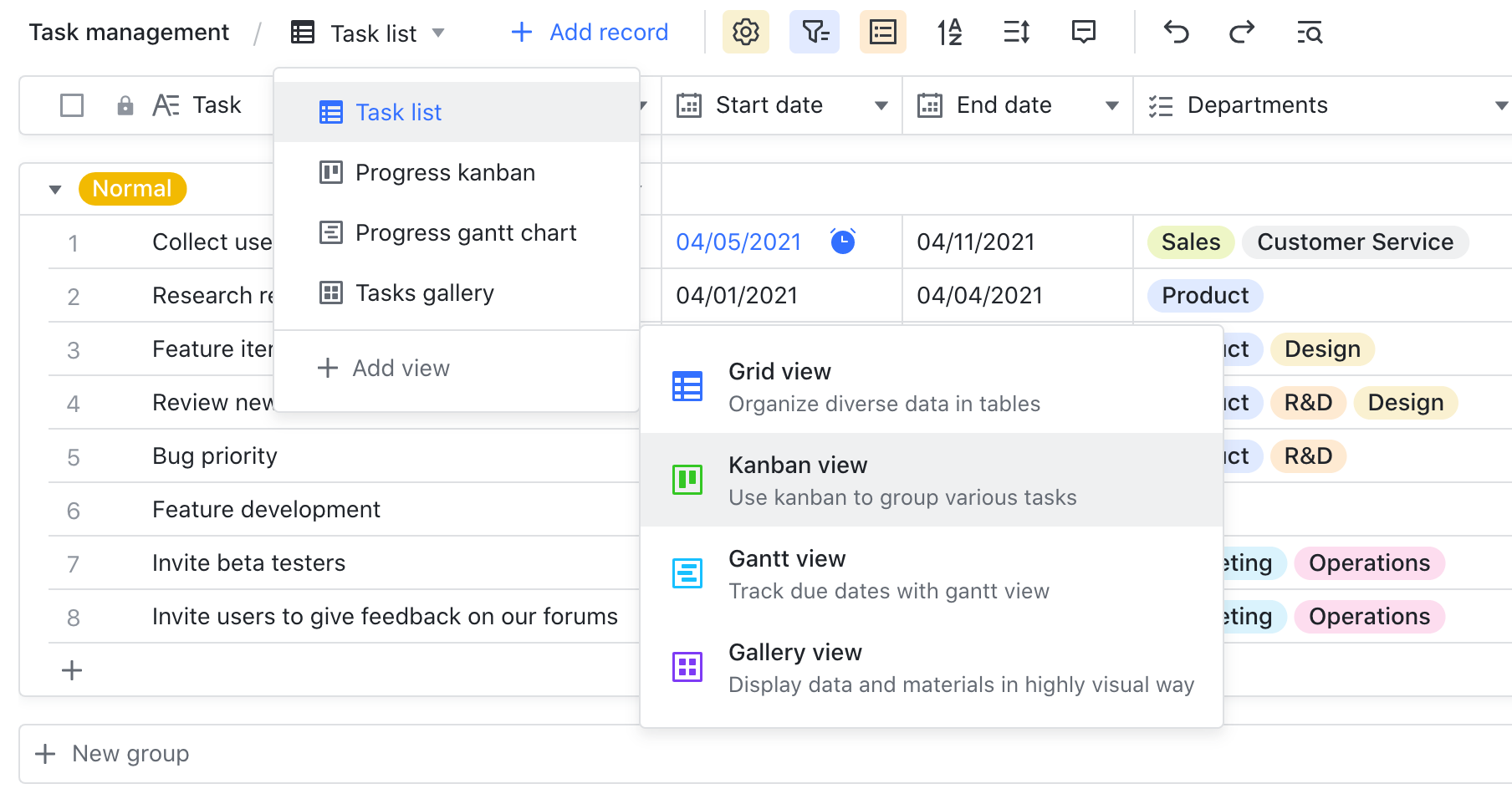Viewport: 1512px width, 799px height.
Task: Open the find records search icon
Action: click(1309, 33)
